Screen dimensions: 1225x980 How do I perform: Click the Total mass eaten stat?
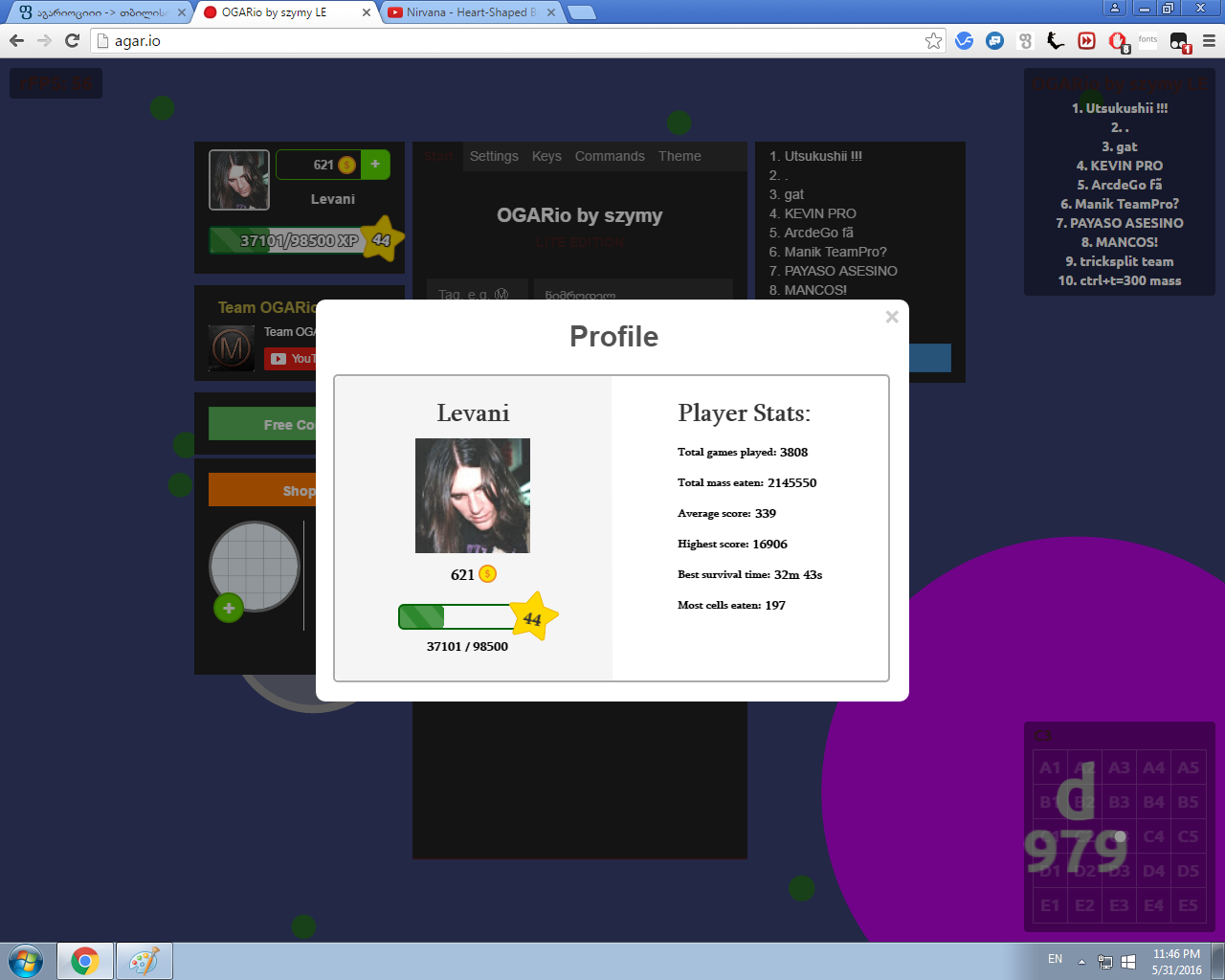(747, 483)
